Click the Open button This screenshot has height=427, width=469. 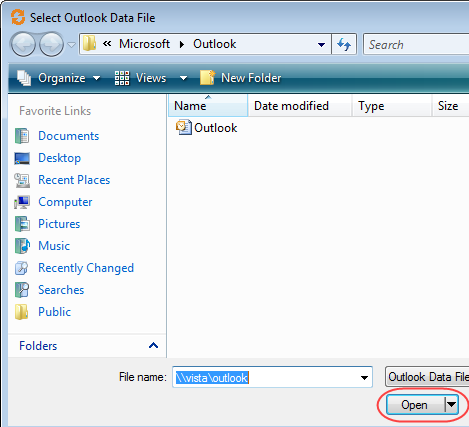(415, 405)
